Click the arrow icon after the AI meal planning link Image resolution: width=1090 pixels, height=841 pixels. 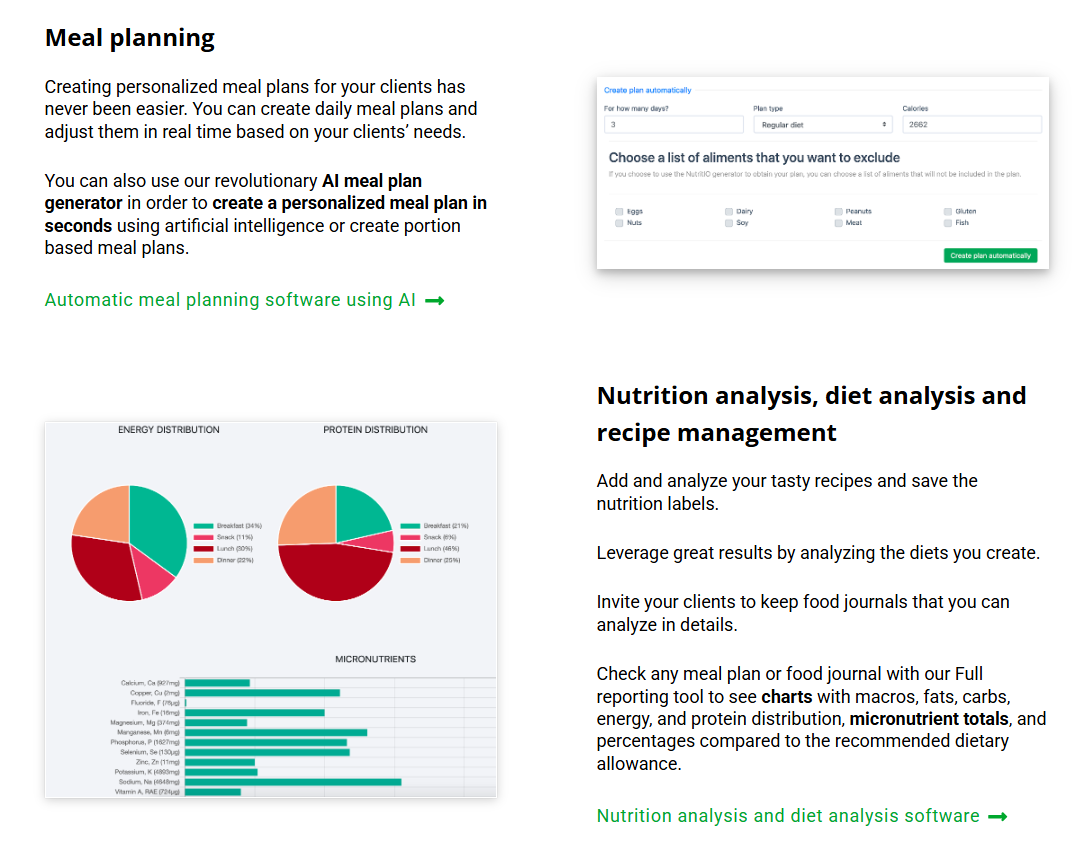(434, 300)
